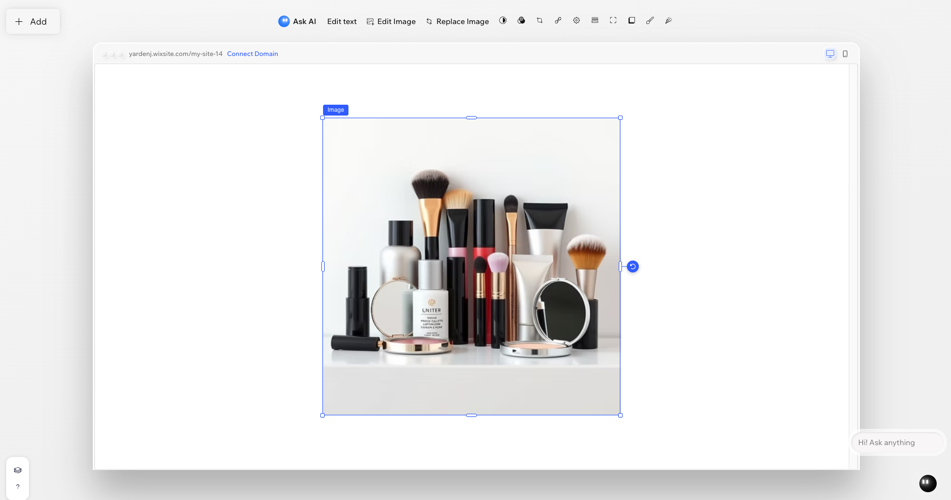Click the Edit Image button
Image resolution: width=951 pixels, height=500 pixels.
coord(391,21)
